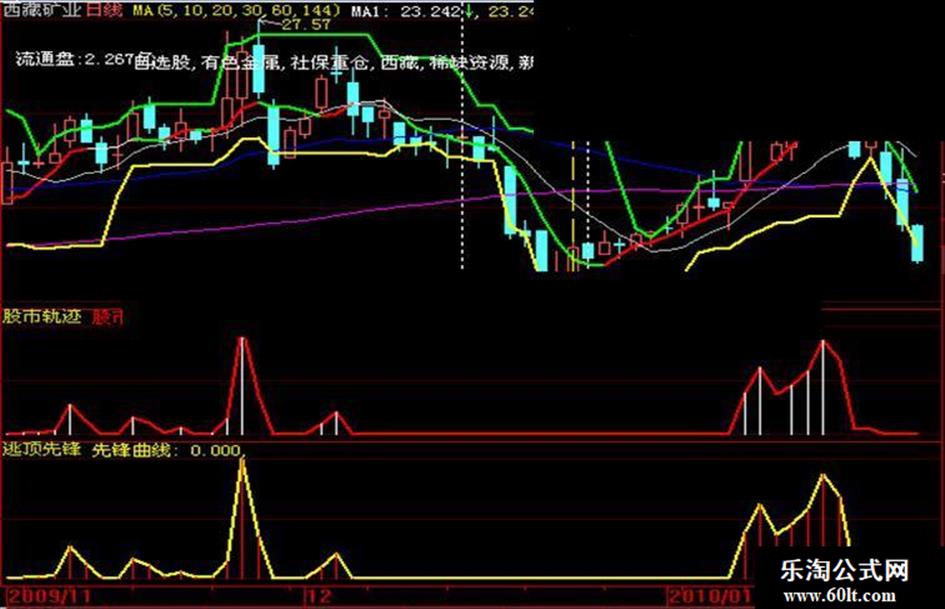This screenshot has height=609, width=945.
Task: Click the 2009/11 date marker
Action: coord(49,596)
